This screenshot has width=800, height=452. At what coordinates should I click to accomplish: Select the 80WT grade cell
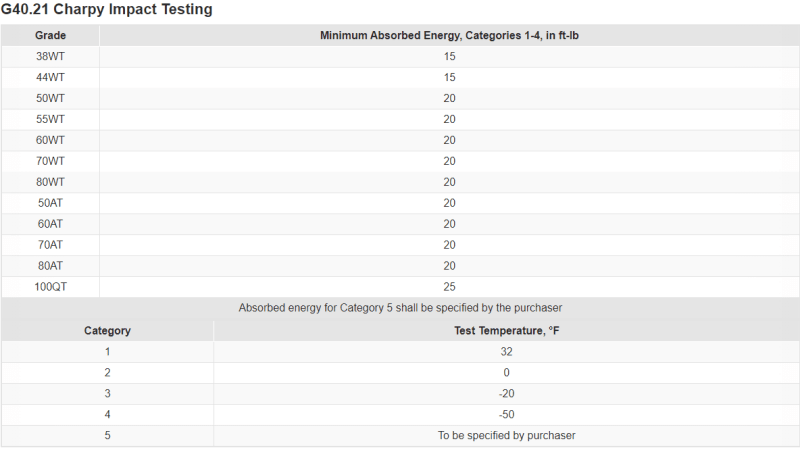click(x=51, y=182)
